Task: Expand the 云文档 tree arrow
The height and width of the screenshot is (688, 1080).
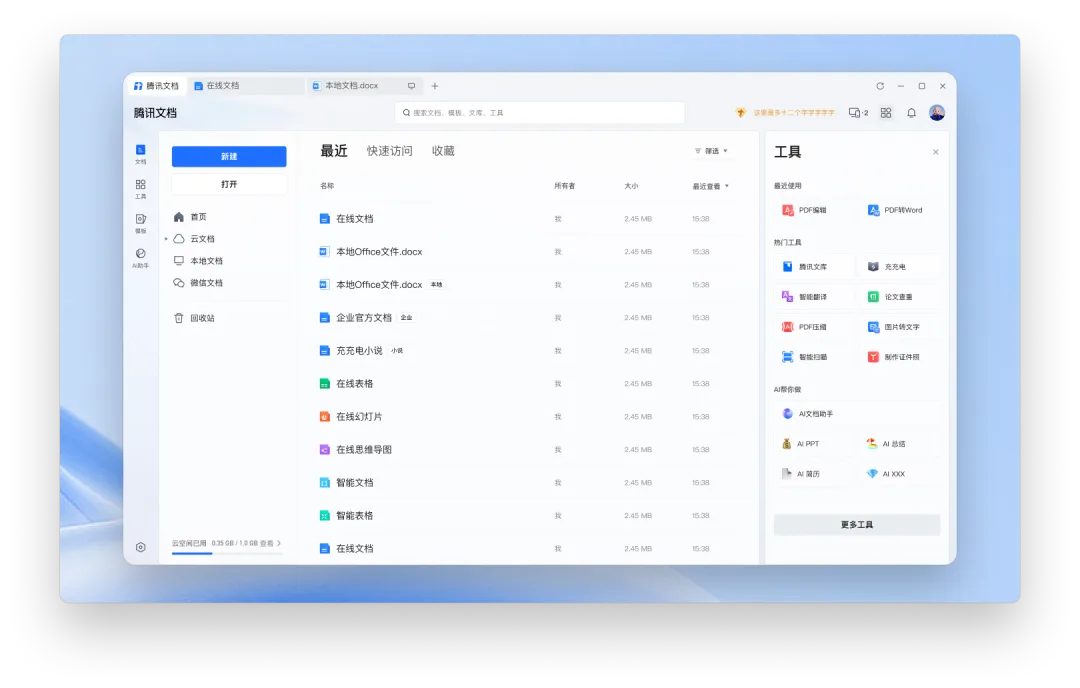Action: [x=166, y=239]
